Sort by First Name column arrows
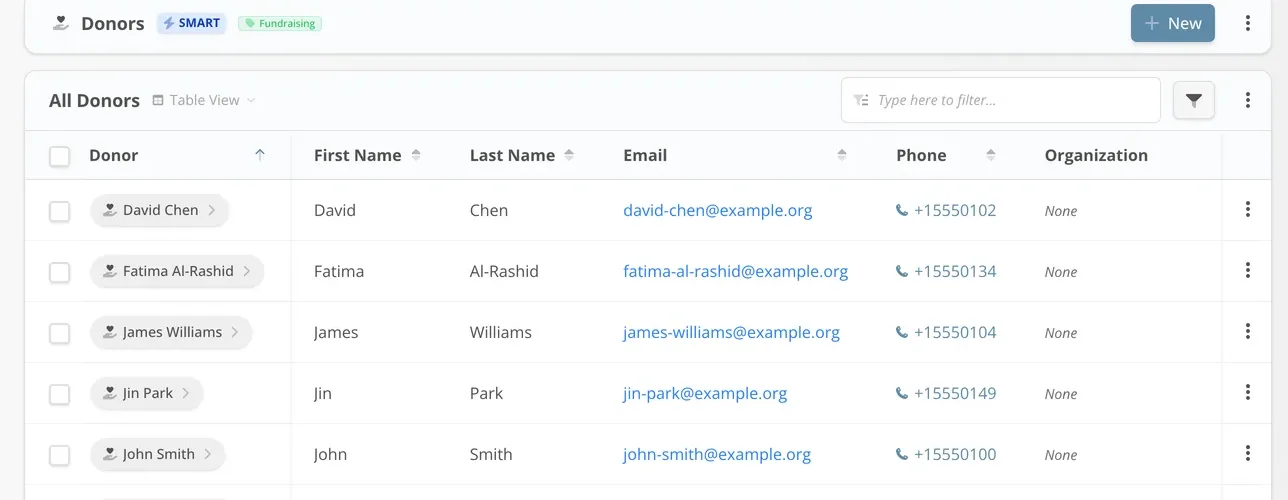1288x500 pixels. click(416, 155)
